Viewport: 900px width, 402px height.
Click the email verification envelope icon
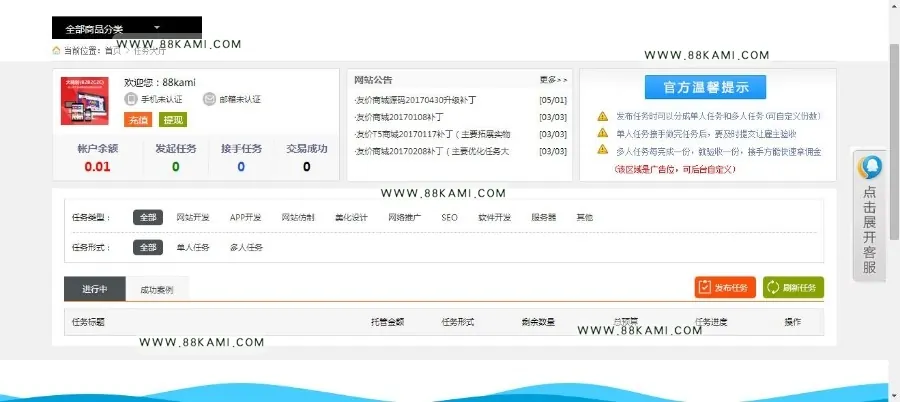[209, 99]
